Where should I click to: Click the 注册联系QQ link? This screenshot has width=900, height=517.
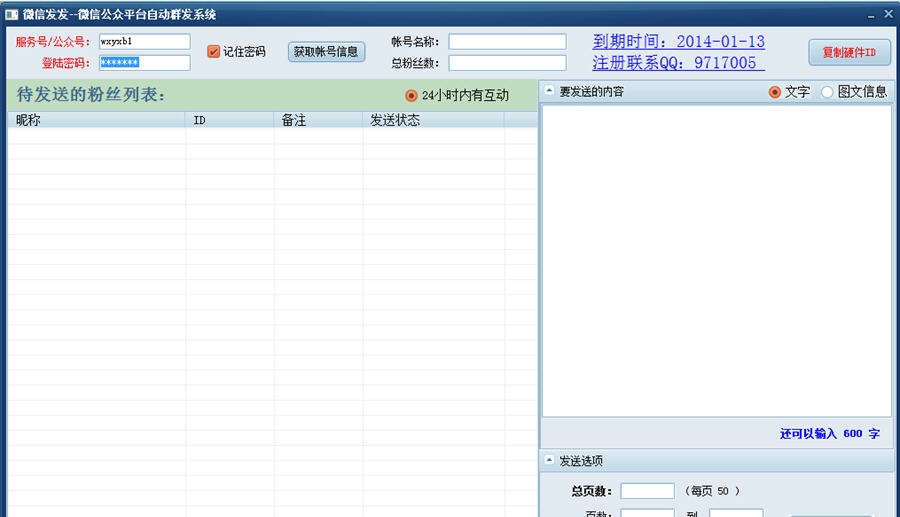[x=678, y=63]
